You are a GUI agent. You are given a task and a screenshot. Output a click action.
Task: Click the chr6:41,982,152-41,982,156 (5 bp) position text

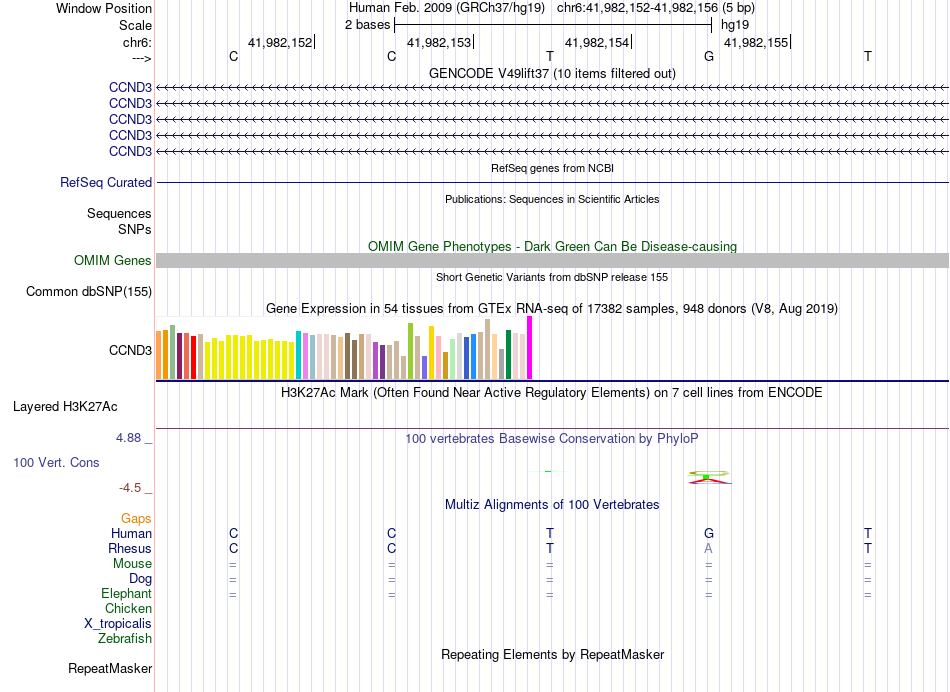click(x=656, y=8)
